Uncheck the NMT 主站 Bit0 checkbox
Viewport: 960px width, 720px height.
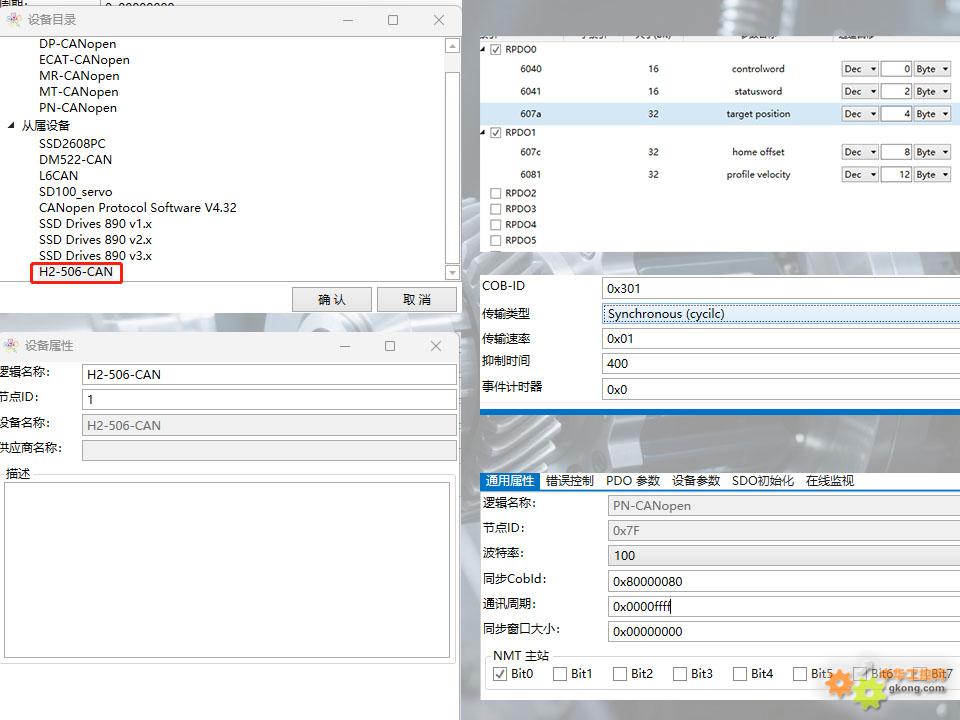click(500, 674)
